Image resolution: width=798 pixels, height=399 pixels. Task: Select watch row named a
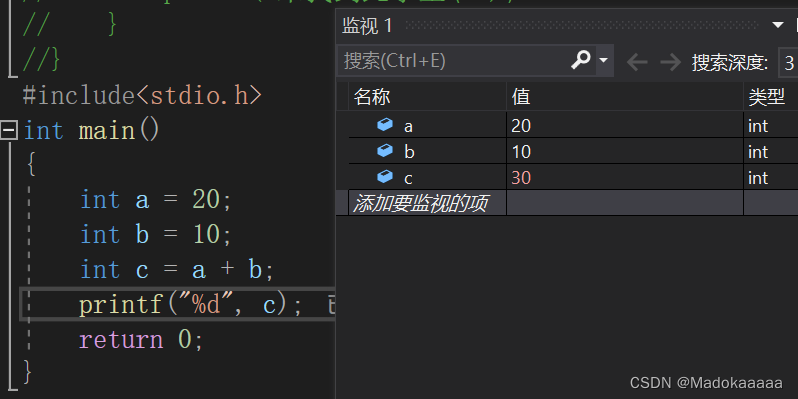click(x=574, y=125)
